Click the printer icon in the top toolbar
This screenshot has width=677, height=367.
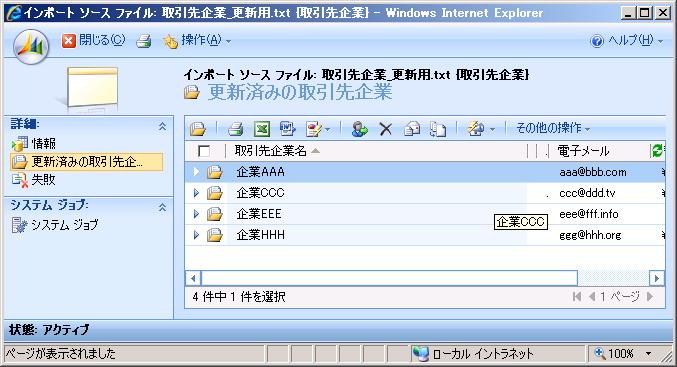click(144, 41)
